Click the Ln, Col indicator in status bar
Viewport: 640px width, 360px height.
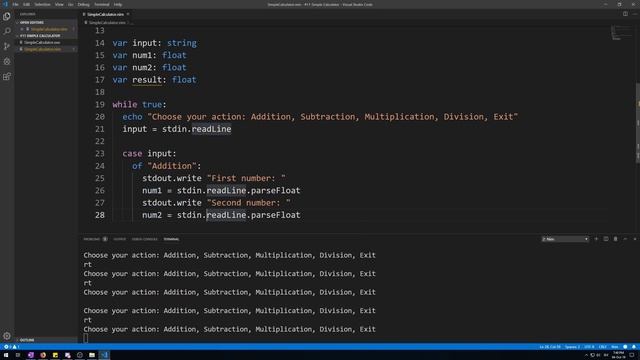(x=550, y=347)
